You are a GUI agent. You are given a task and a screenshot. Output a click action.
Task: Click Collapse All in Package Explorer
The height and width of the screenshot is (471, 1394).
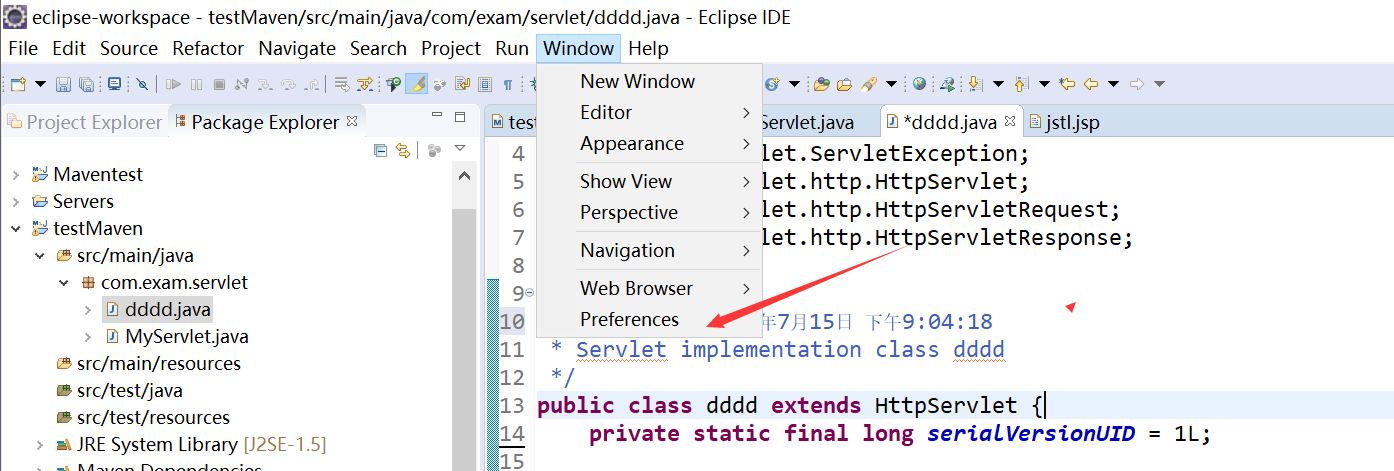[380, 150]
